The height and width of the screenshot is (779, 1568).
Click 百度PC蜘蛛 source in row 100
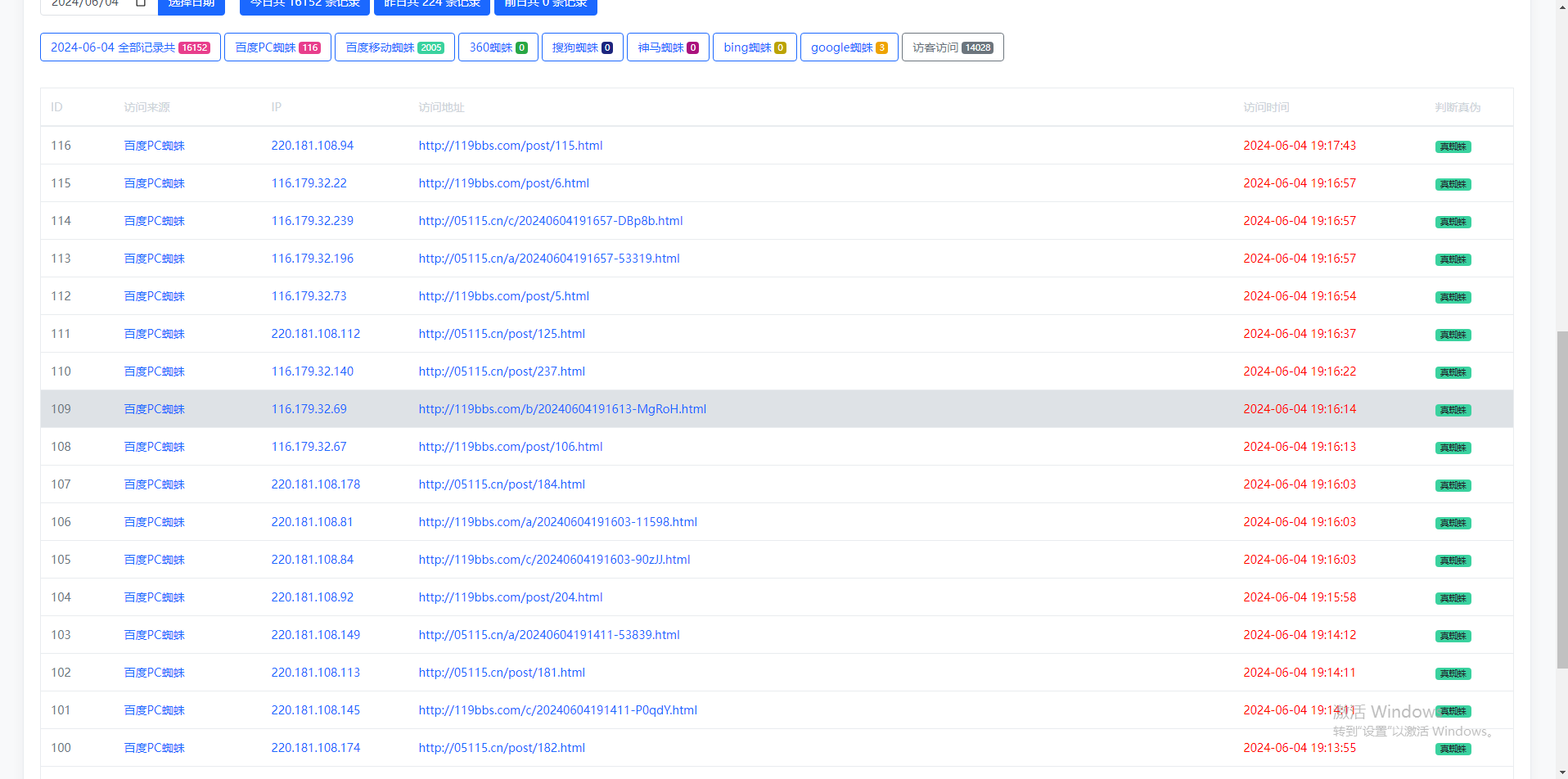point(155,748)
